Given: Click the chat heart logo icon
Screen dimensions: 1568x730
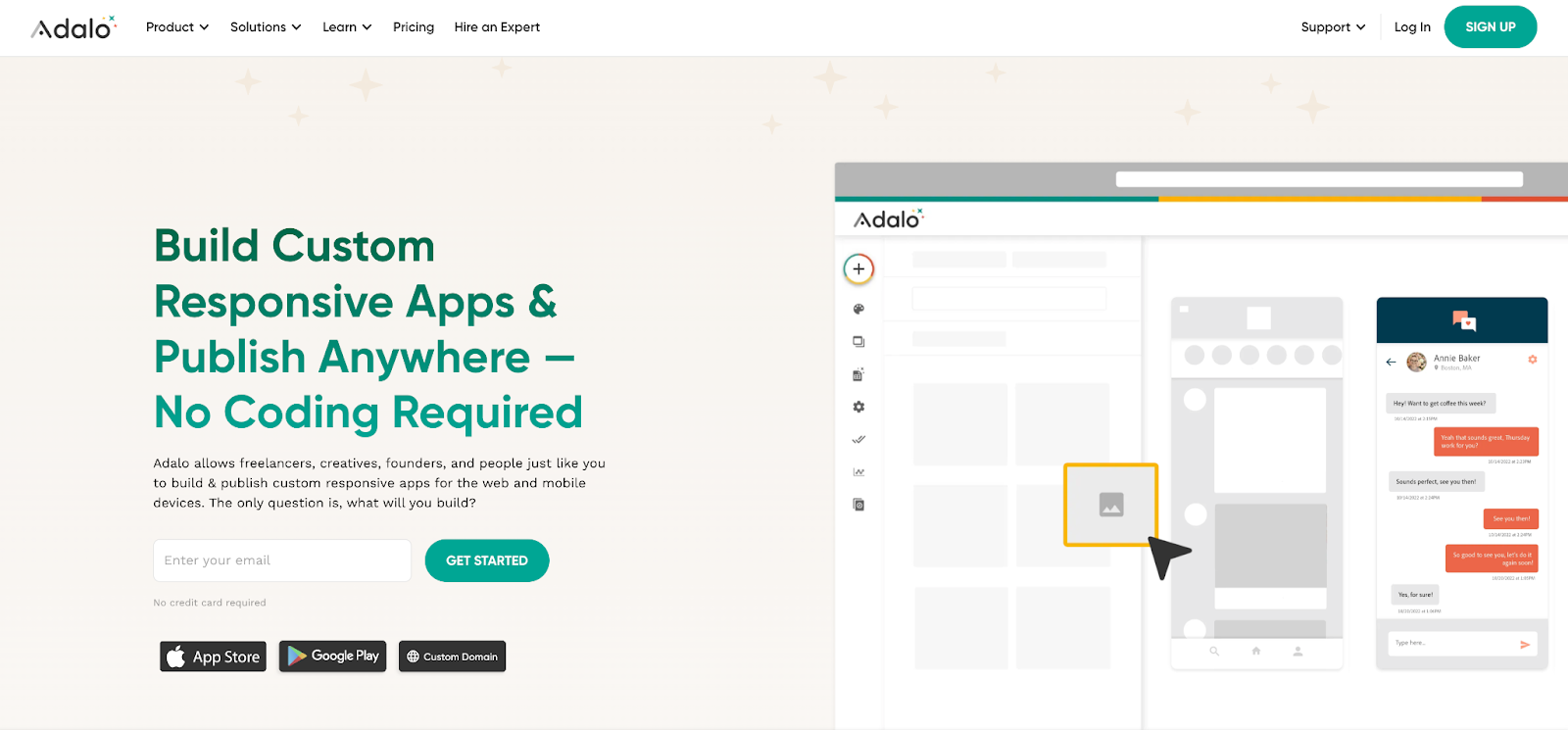Looking at the screenshot, I should pyautogui.click(x=1464, y=319).
